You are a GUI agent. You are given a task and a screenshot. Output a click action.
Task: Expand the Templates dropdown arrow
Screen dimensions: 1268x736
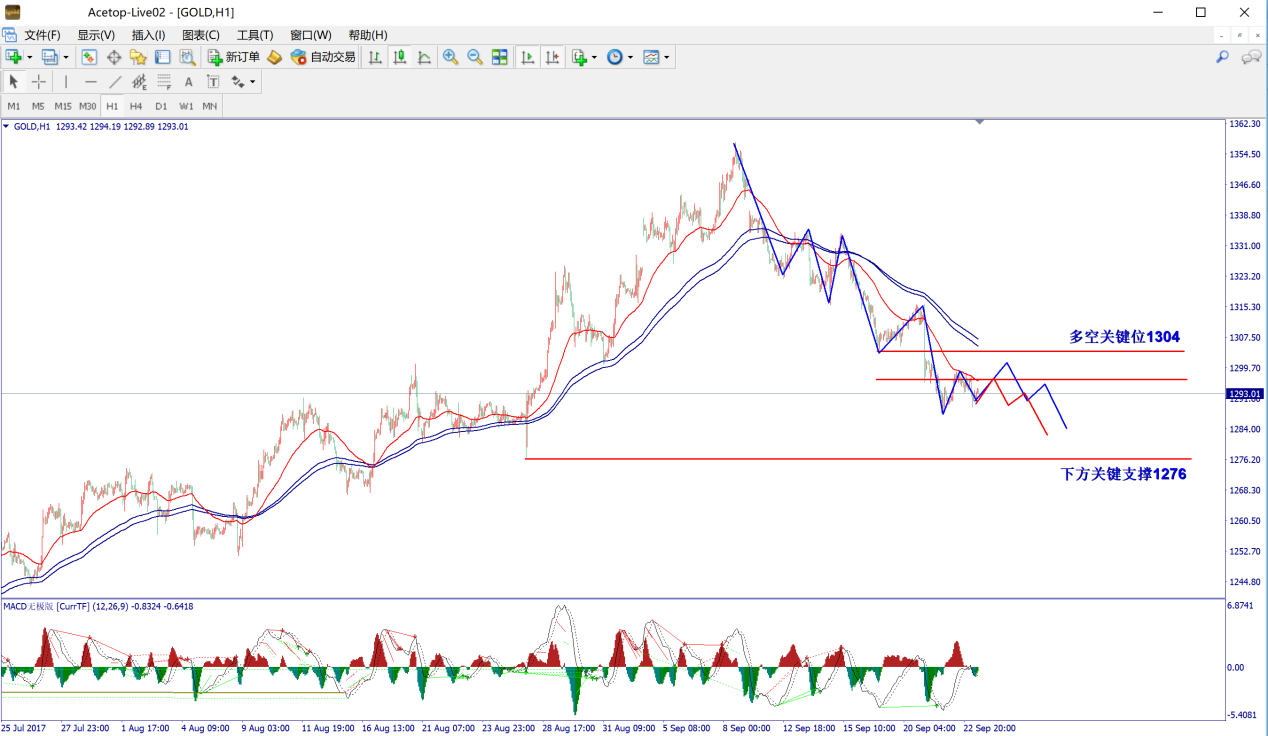tap(667, 58)
